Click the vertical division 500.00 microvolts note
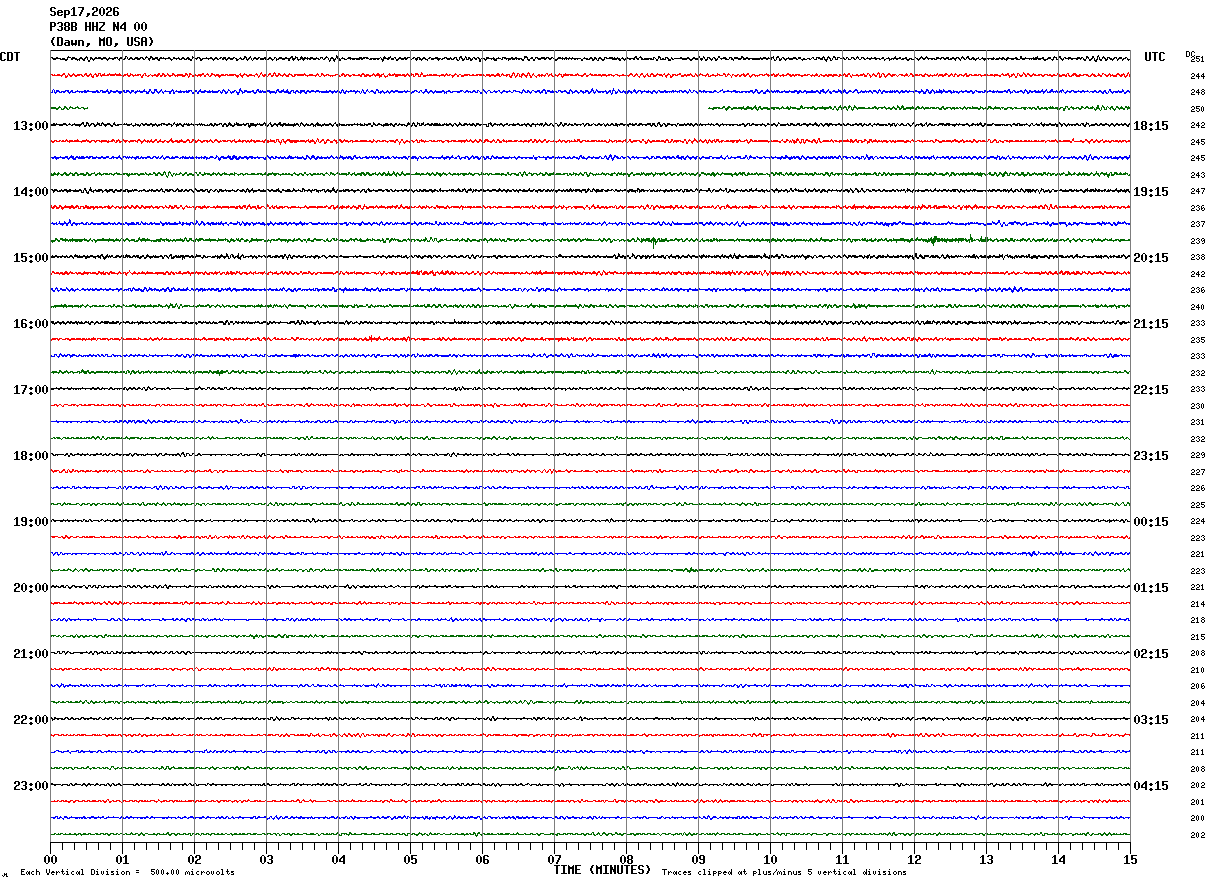 (x=127, y=872)
